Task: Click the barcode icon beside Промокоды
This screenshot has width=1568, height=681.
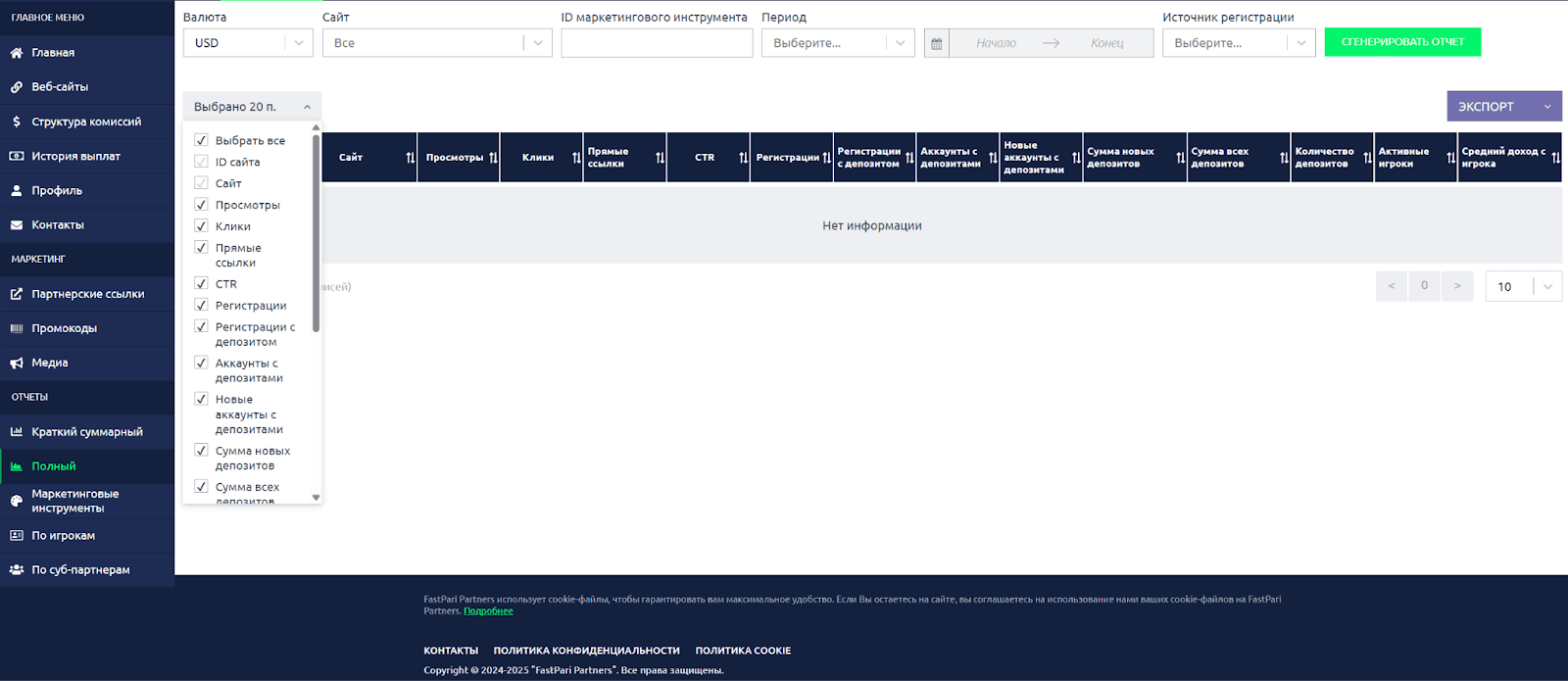Action: click(17, 328)
